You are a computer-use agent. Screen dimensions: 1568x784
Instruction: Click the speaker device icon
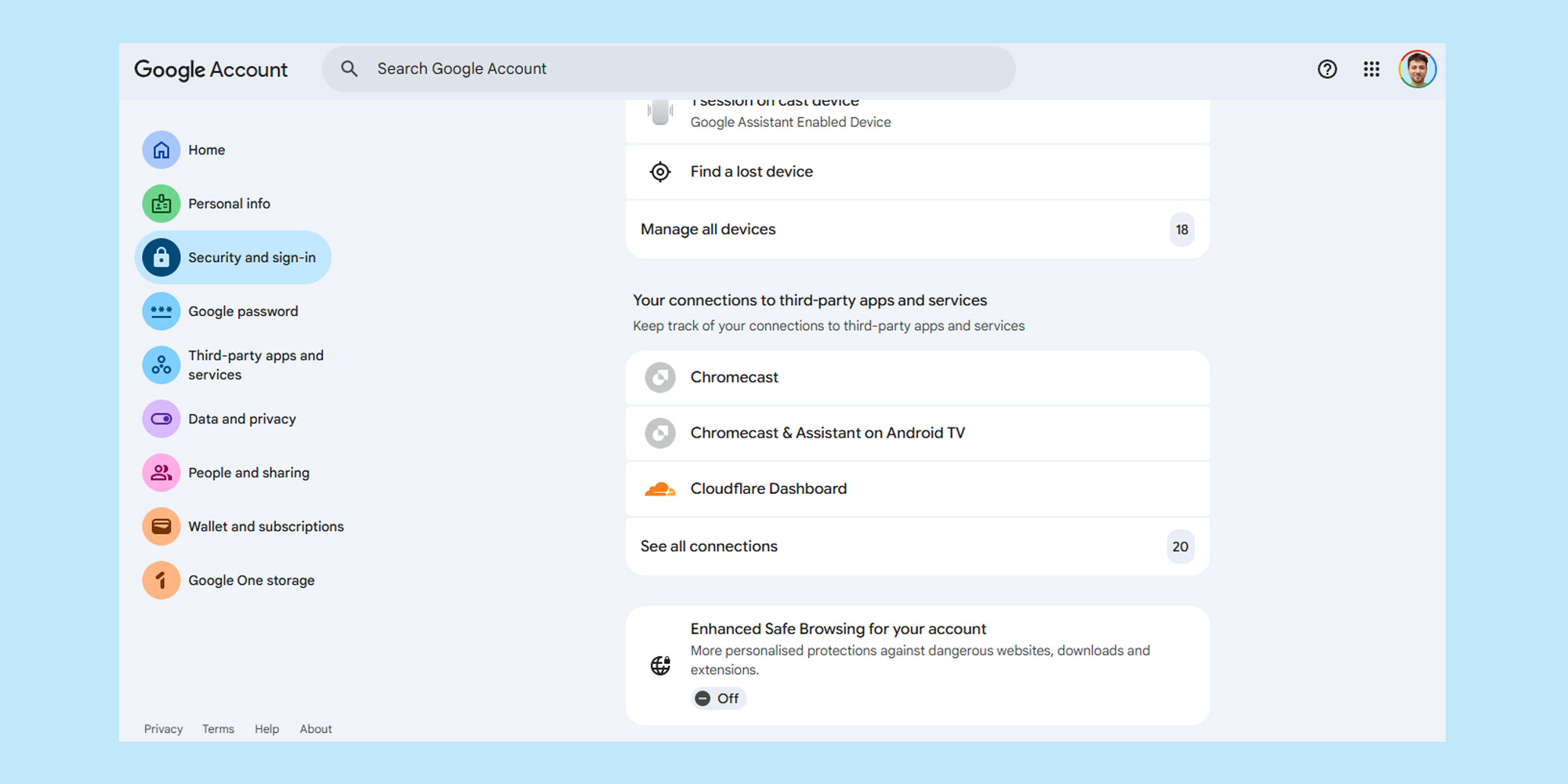[x=660, y=112]
